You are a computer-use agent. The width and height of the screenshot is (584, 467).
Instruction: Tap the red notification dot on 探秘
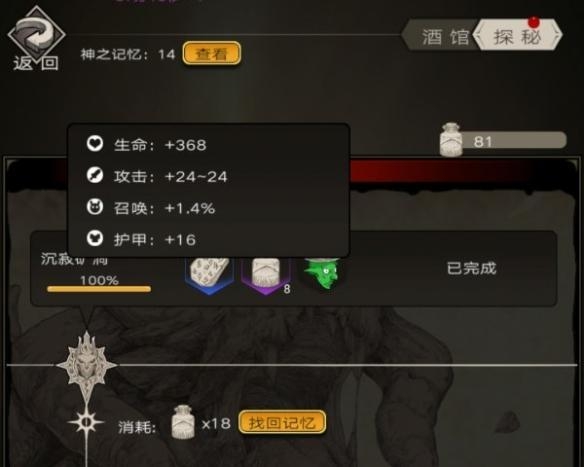(x=534, y=22)
